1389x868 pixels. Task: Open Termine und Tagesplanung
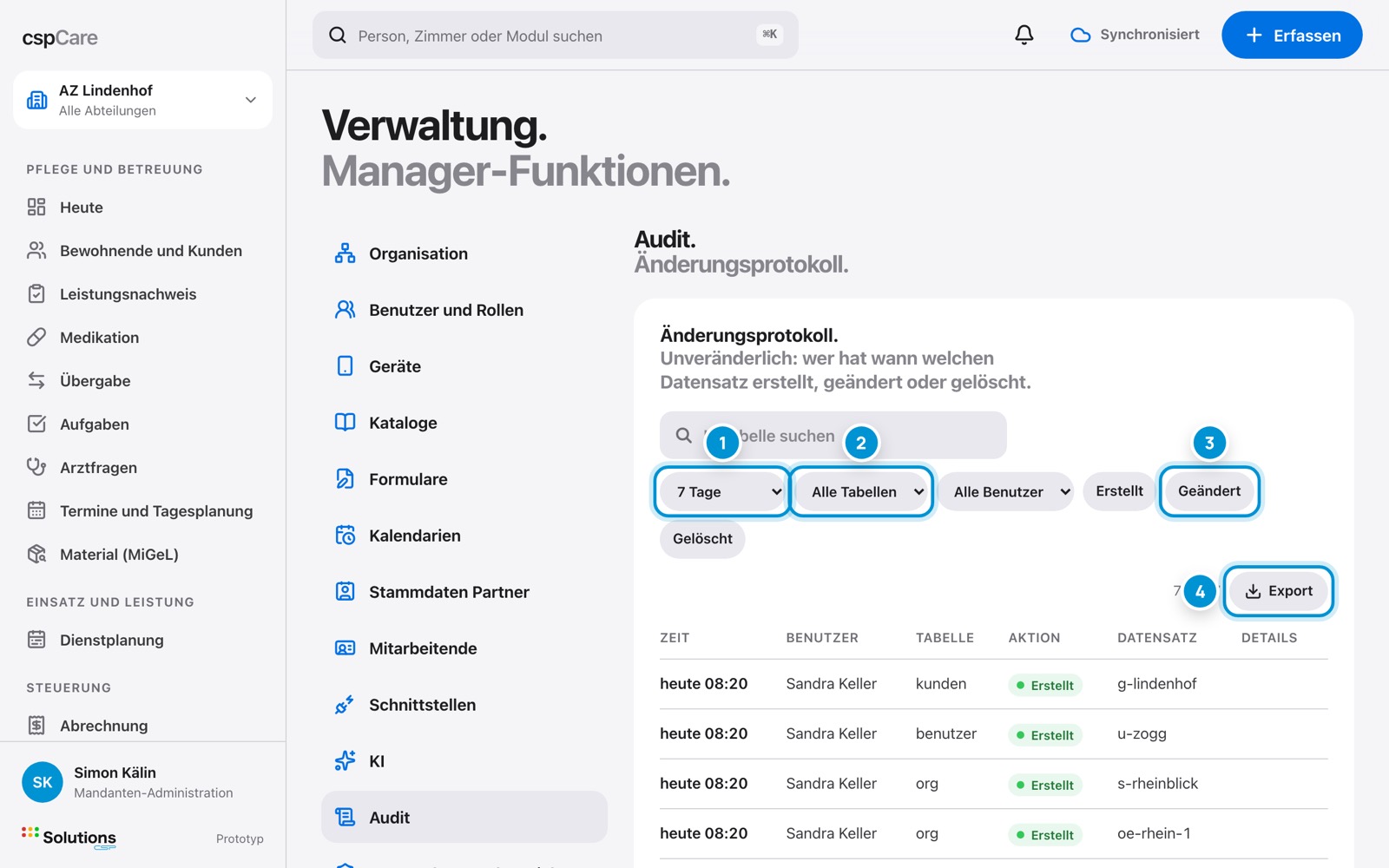coord(142,511)
